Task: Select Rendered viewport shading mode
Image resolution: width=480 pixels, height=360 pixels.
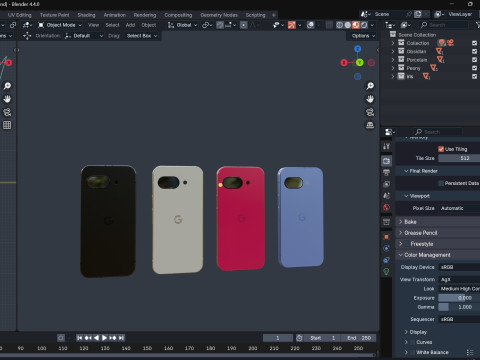Action: pyautogui.click(x=364, y=25)
